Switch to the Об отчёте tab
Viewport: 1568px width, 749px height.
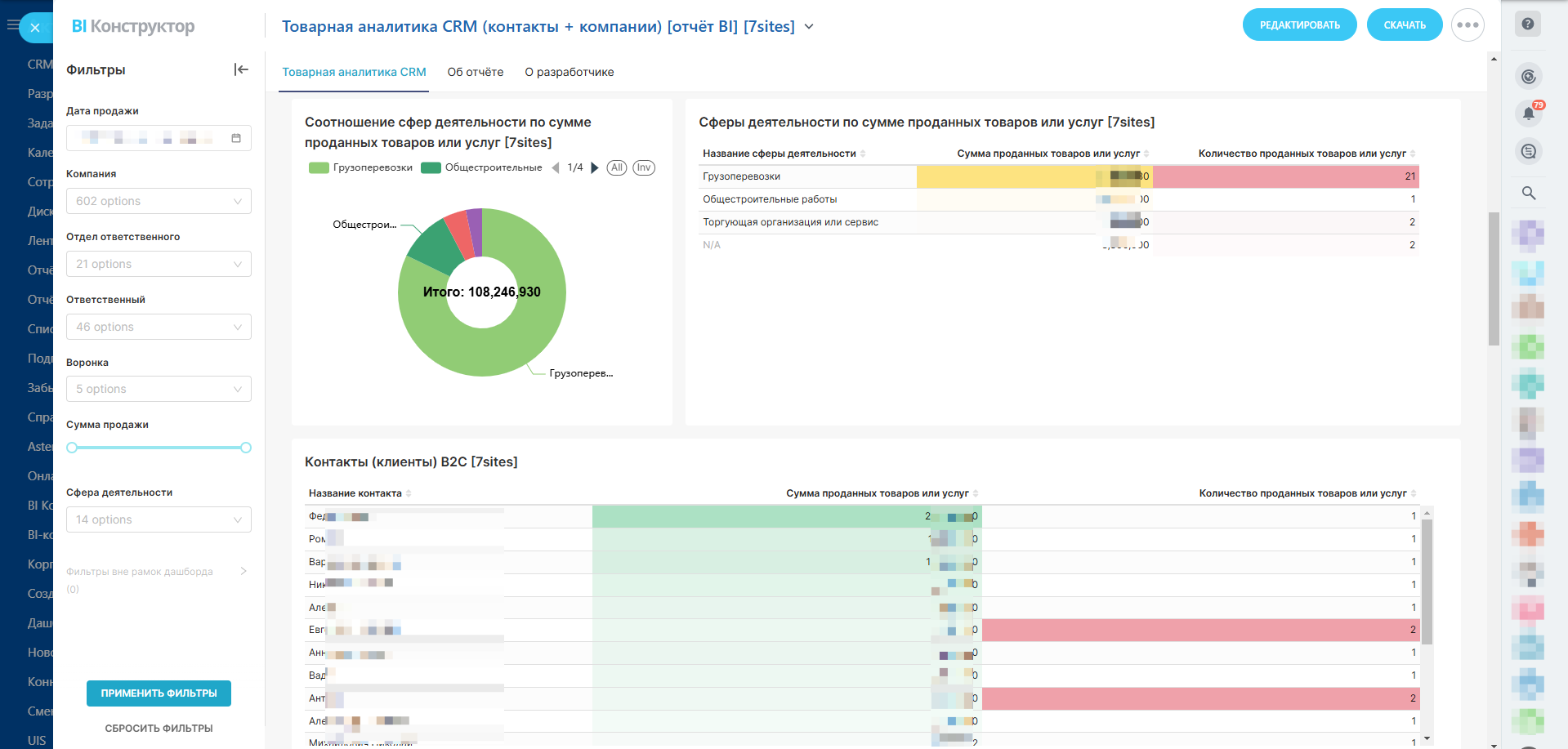475,72
